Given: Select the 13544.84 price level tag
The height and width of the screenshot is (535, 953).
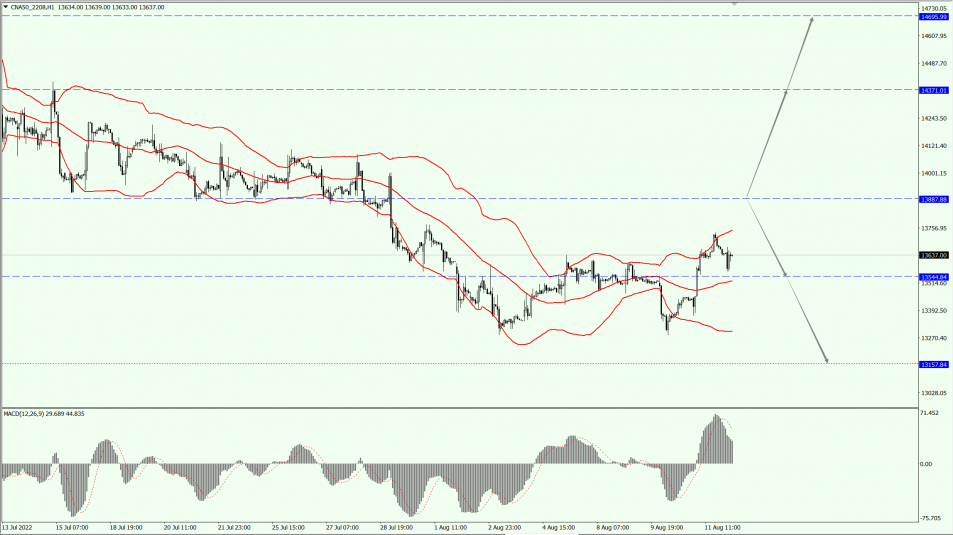Looking at the screenshot, I should 934,276.
